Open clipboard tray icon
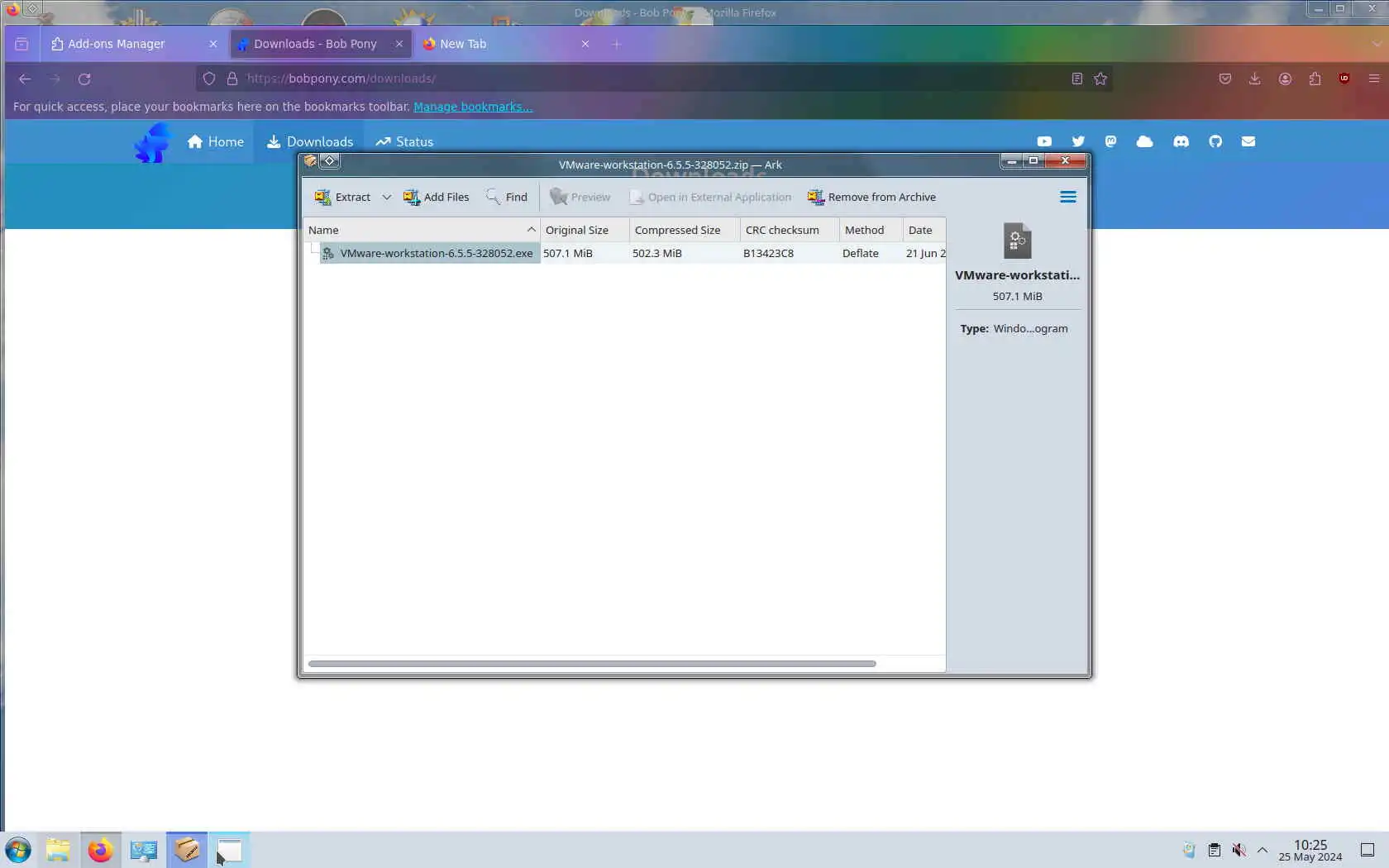The image size is (1389, 868). 1214,850
